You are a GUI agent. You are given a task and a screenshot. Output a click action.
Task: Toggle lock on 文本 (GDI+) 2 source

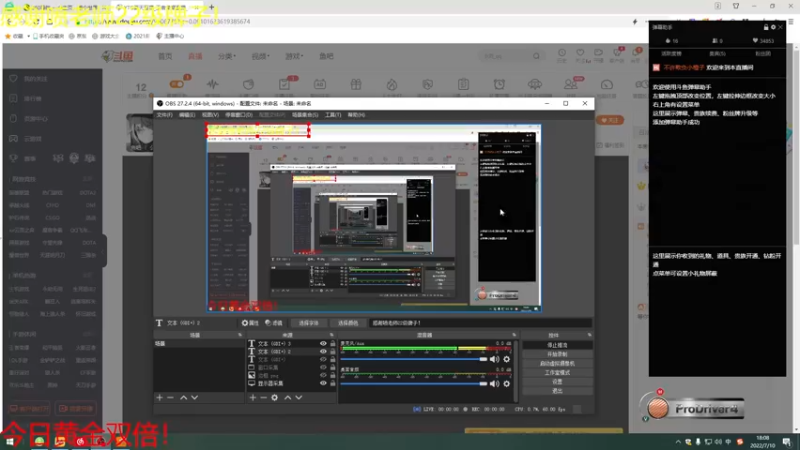(333, 352)
